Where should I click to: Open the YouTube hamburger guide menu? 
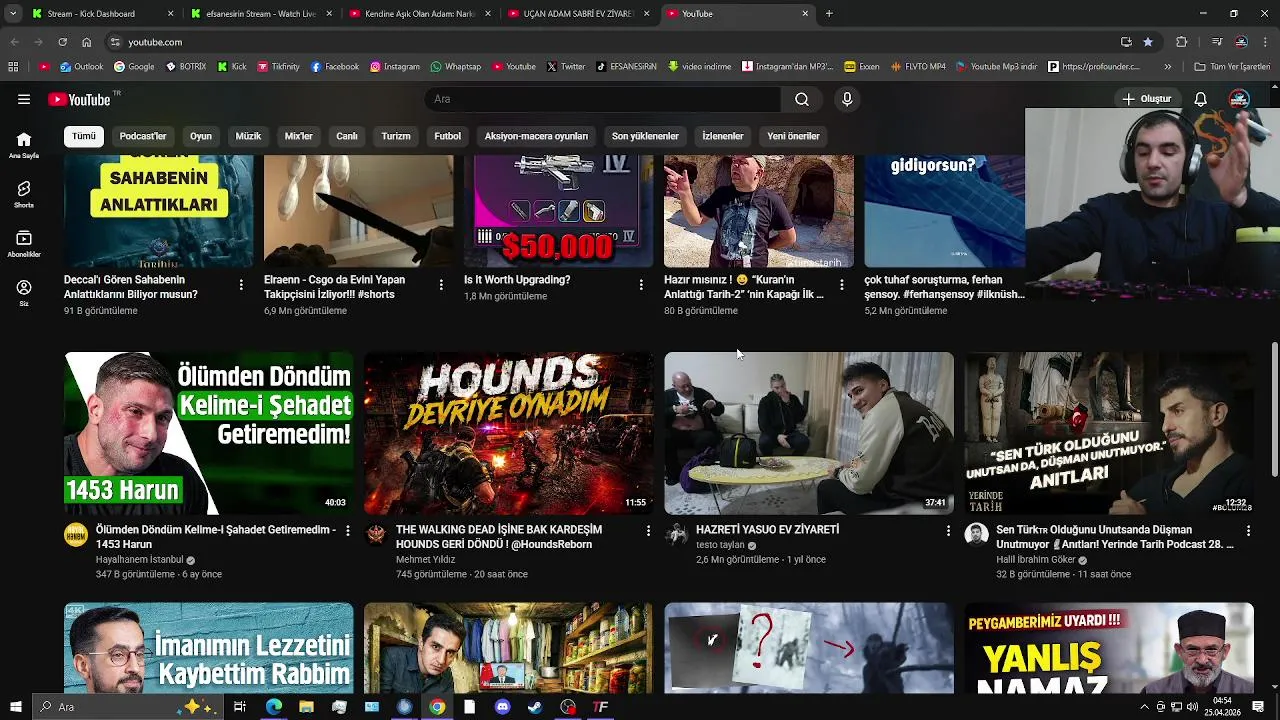pos(24,99)
